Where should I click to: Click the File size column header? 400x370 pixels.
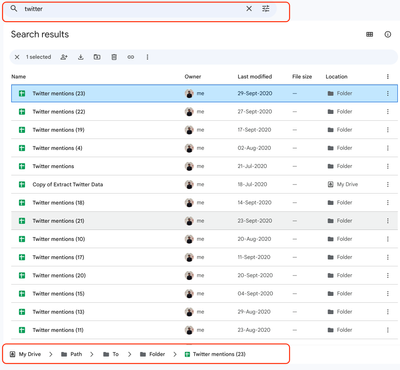point(302,77)
